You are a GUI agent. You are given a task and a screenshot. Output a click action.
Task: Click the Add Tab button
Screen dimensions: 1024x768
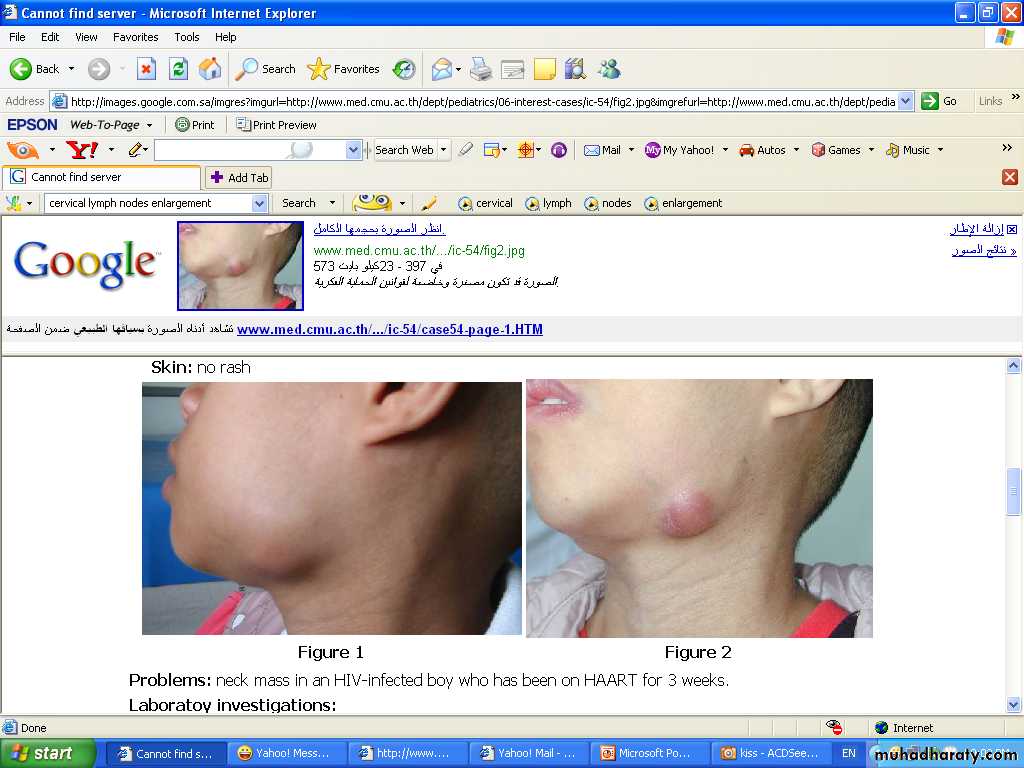pyautogui.click(x=239, y=177)
